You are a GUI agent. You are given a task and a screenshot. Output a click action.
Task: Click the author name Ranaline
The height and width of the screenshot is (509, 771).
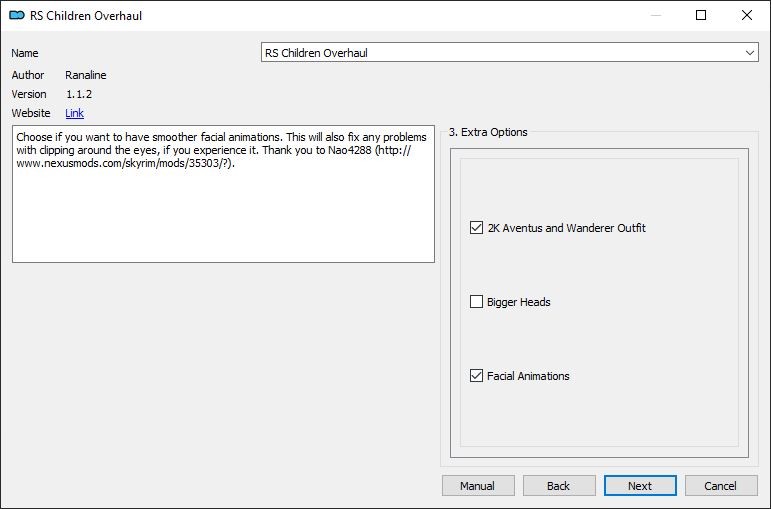coord(86,75)
